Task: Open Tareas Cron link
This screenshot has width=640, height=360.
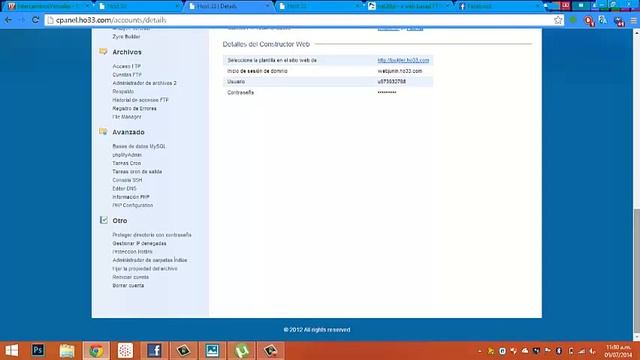Action: coord(127,163)
